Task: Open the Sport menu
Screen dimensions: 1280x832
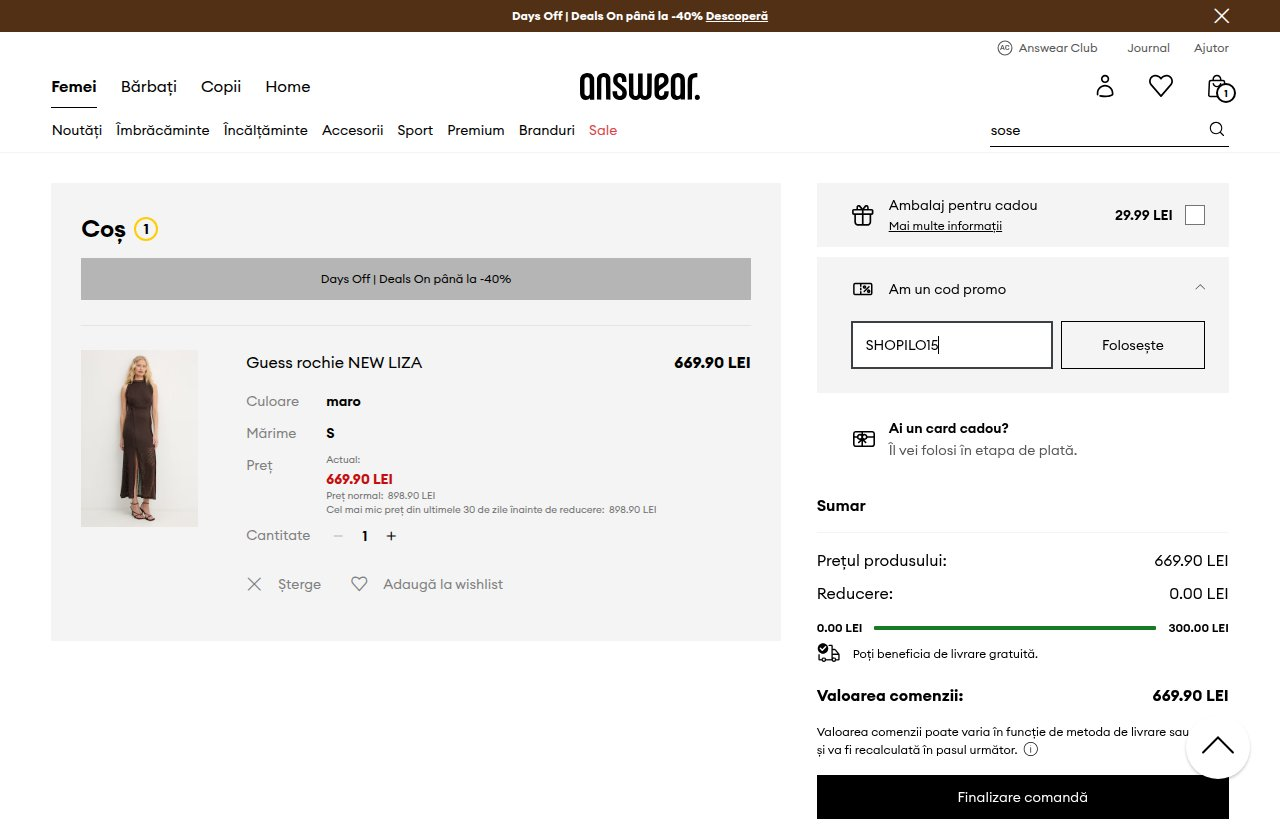Action: pyautogui.click(x=415, y=130)
